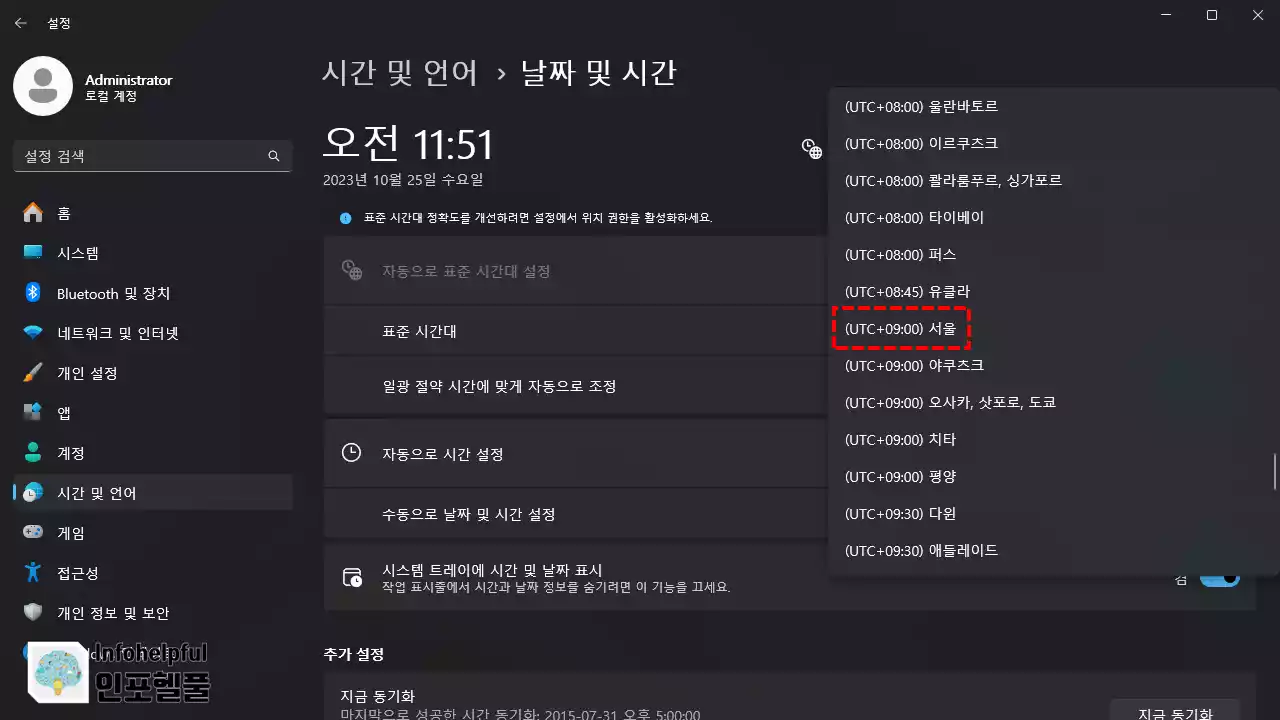Open 앱 settings icon

tap(33, 413)
